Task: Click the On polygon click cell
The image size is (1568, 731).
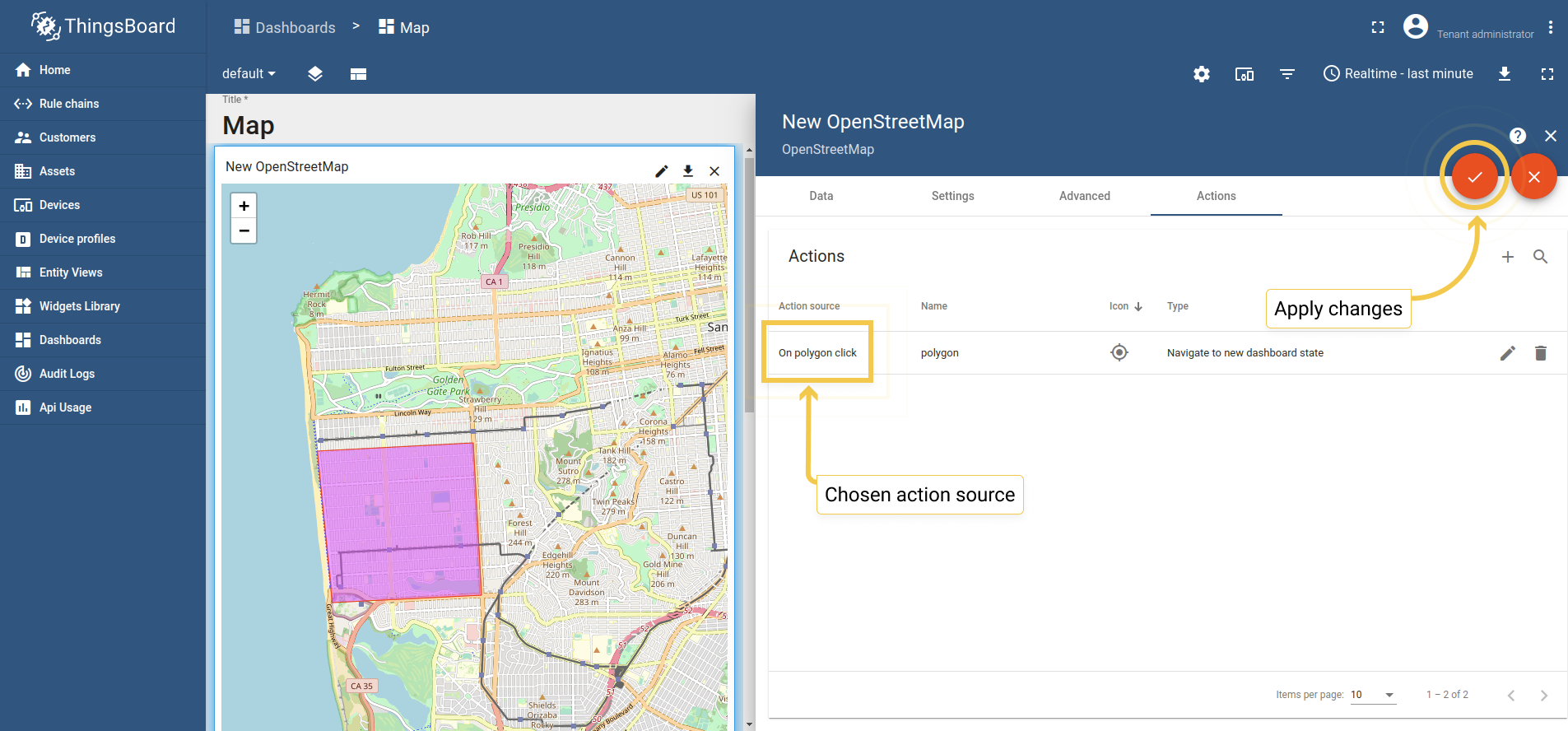Action: pos(817,352)
